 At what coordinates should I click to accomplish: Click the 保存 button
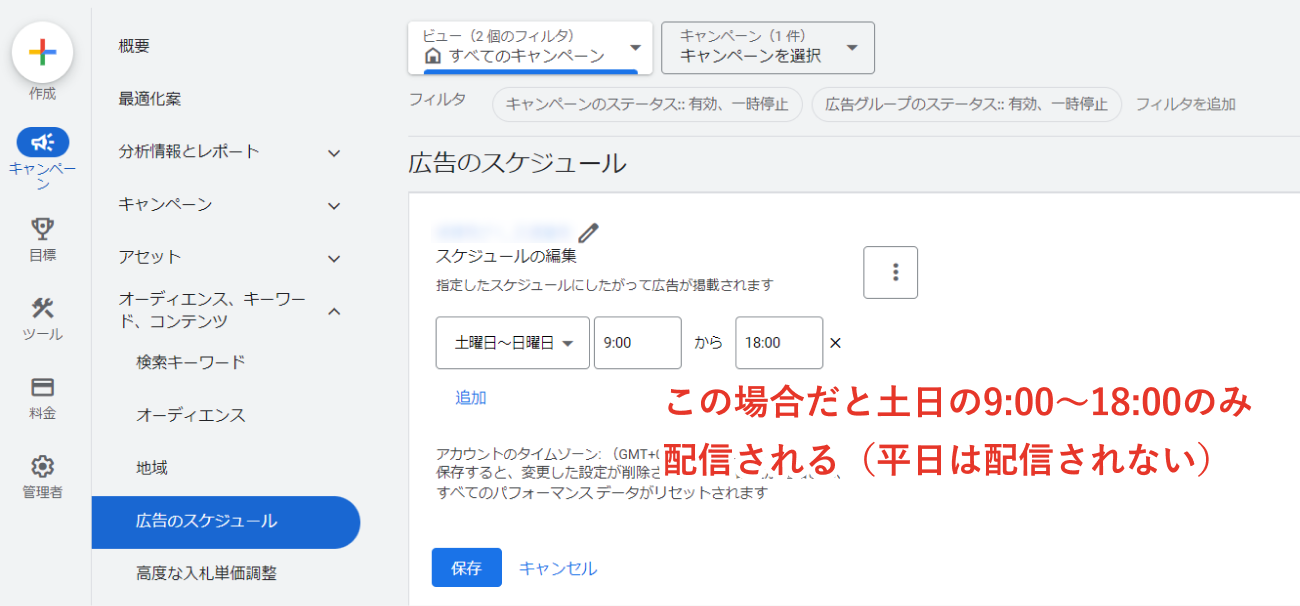point(467,568)
